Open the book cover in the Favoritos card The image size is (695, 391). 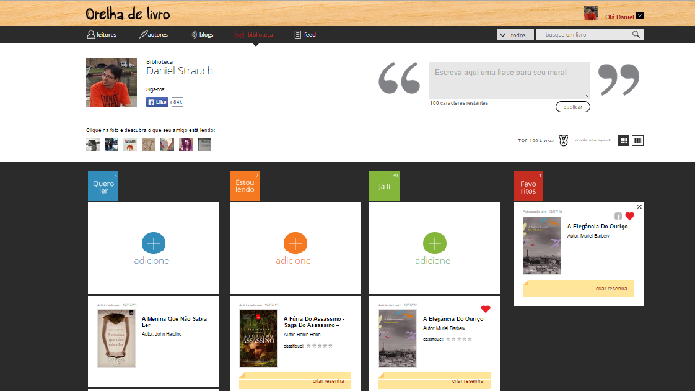[542, 246]
